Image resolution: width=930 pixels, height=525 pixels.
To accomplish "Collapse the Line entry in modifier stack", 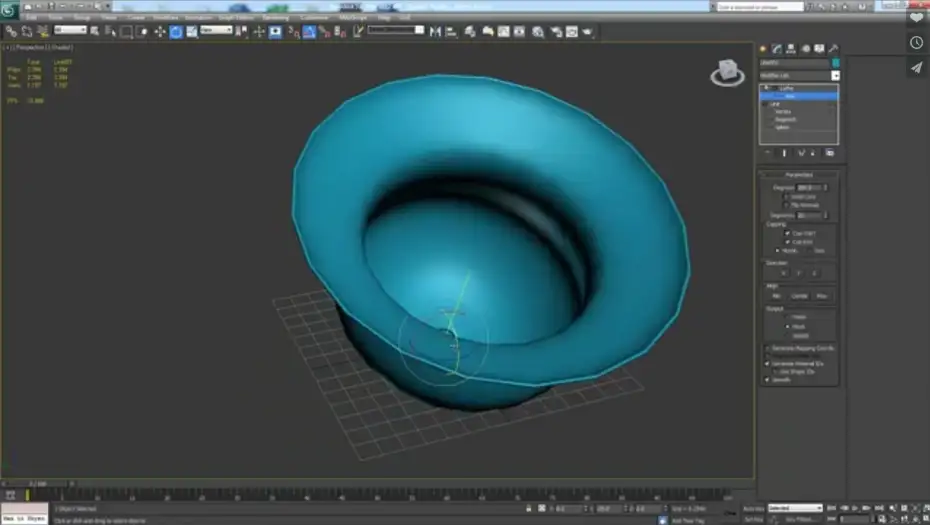I will point(766,104).
